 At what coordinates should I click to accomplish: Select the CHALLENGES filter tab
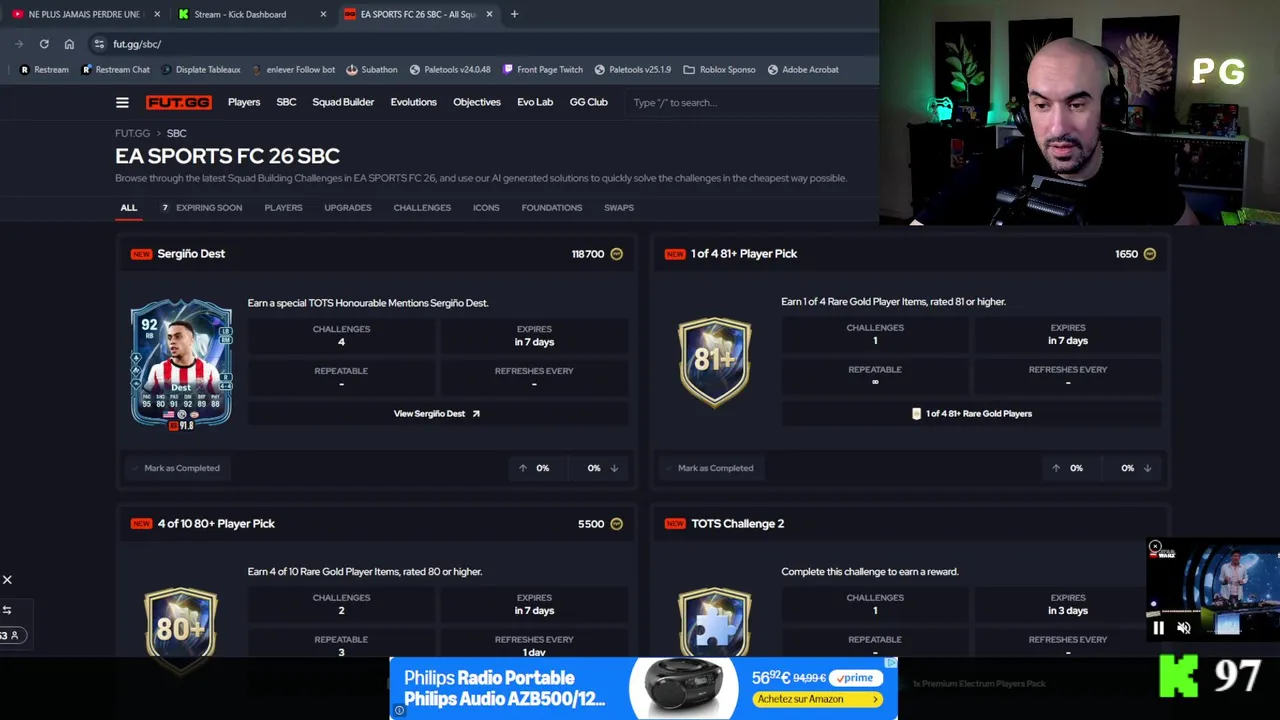point(422,208)
